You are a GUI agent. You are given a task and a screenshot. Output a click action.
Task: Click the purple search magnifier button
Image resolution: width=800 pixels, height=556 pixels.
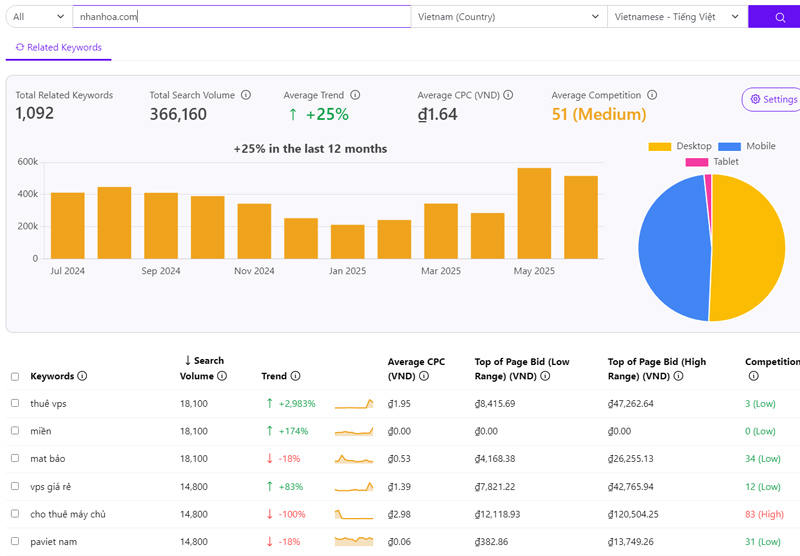pos(774,17)
